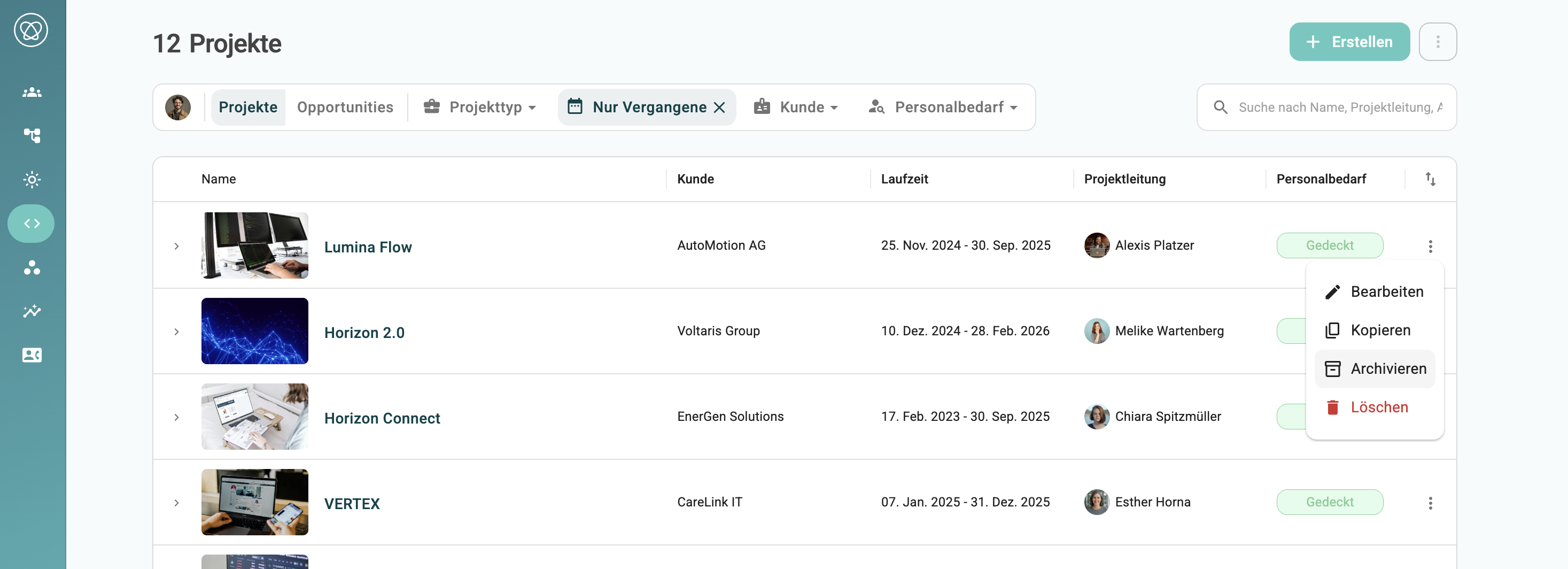
Task: Click the AutoMotion AG customer cell
Action: [721, 245]
